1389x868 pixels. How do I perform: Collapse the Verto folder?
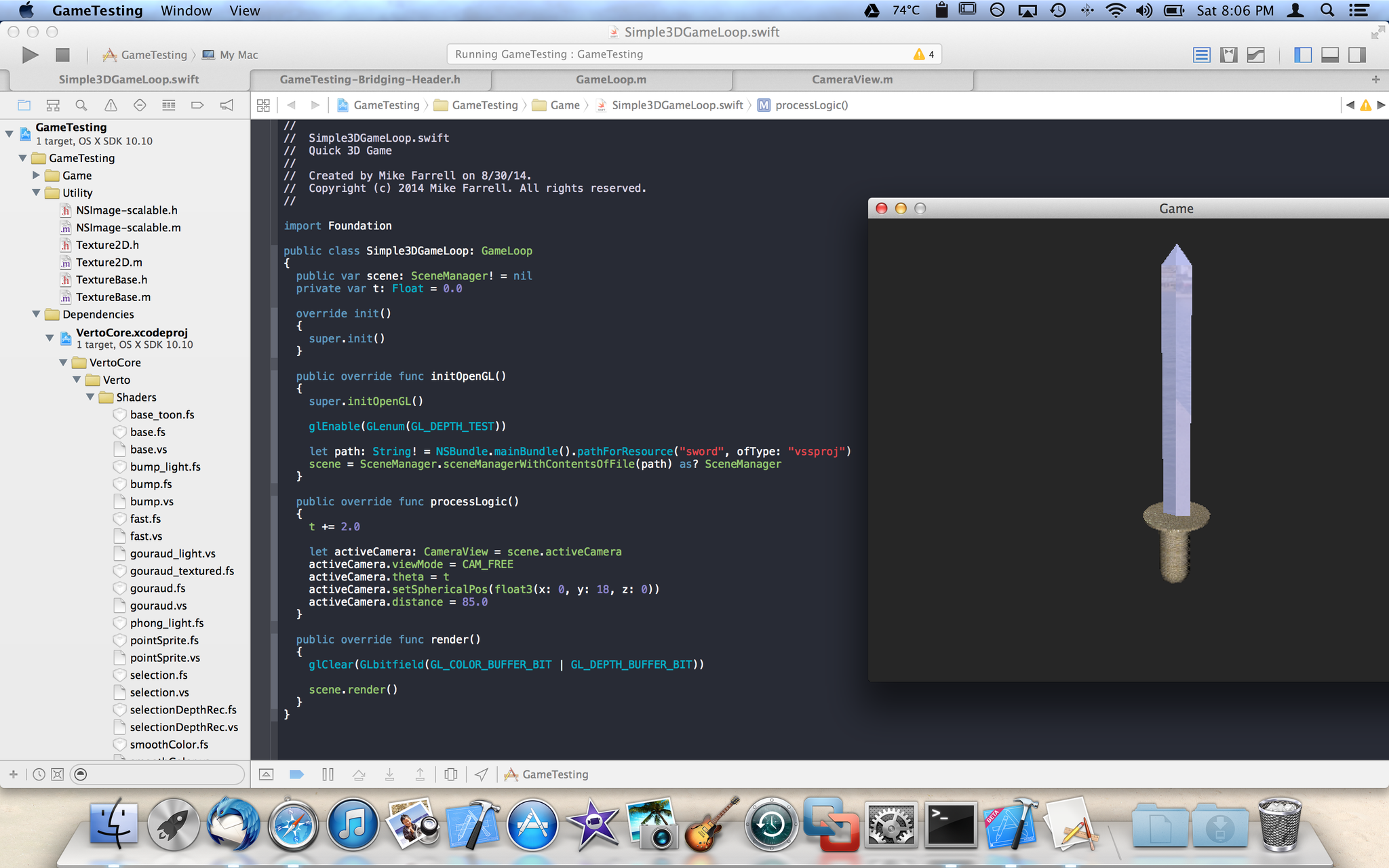(x=77, y=380)
